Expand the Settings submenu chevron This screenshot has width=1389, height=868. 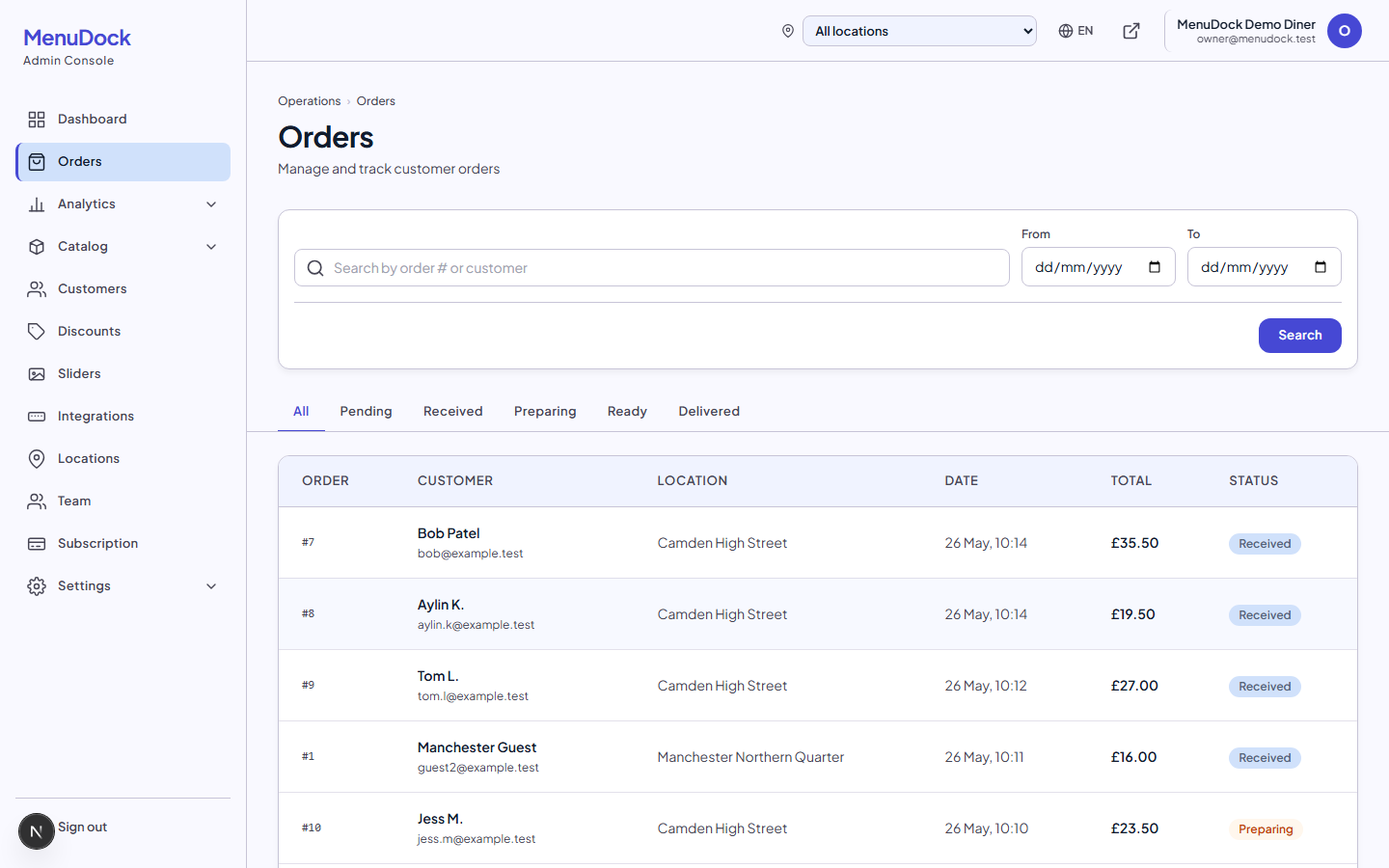[211, 586]
